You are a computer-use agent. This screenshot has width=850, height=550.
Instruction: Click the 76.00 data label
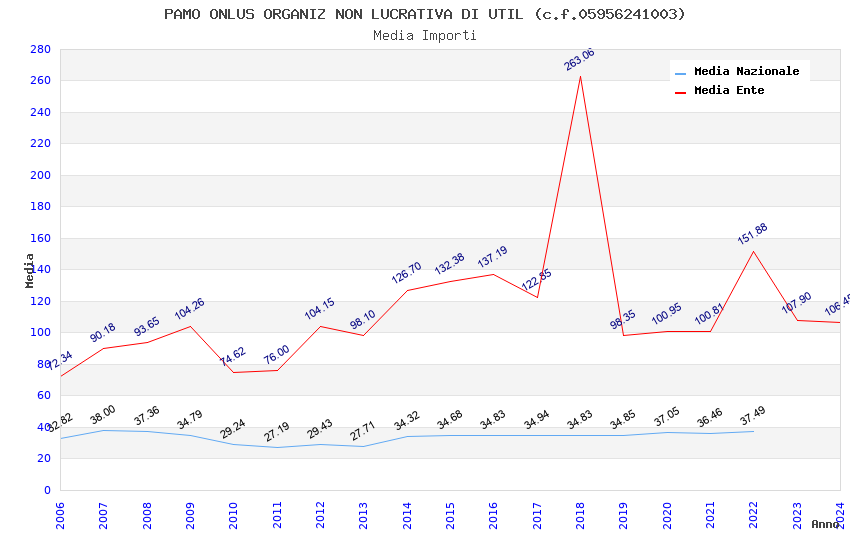[276, 354]
